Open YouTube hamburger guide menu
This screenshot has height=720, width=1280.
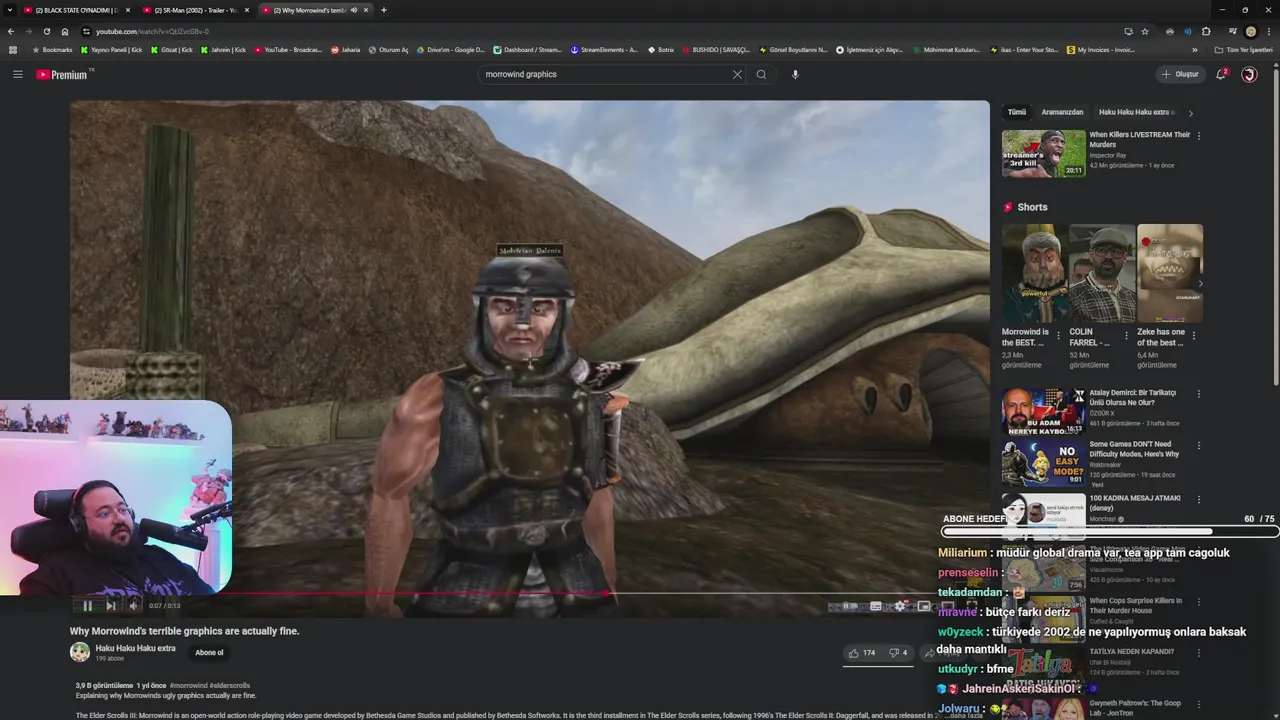18,74
